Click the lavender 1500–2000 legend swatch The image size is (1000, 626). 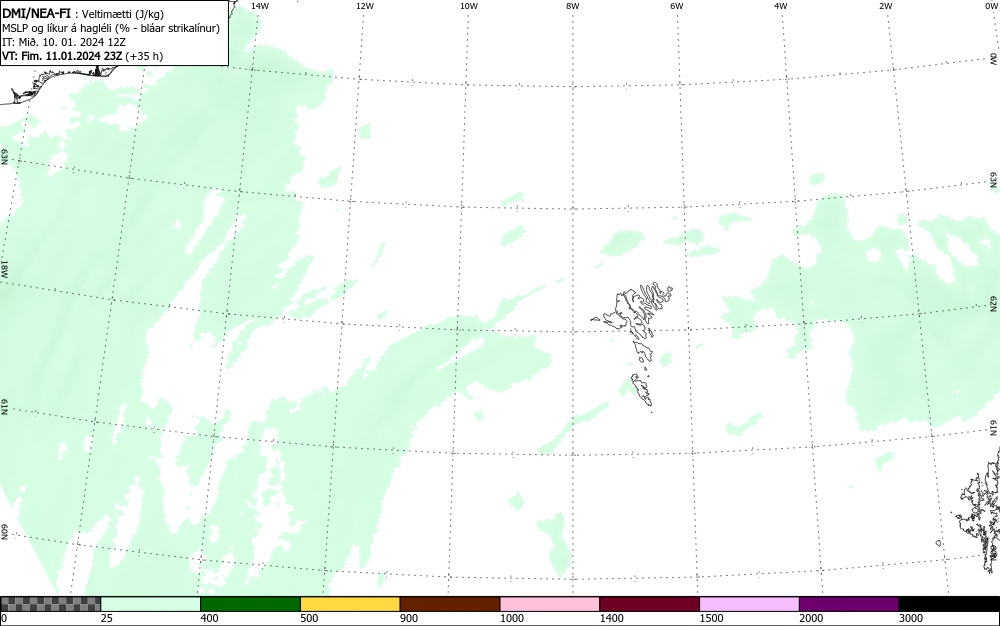[749, 604]
